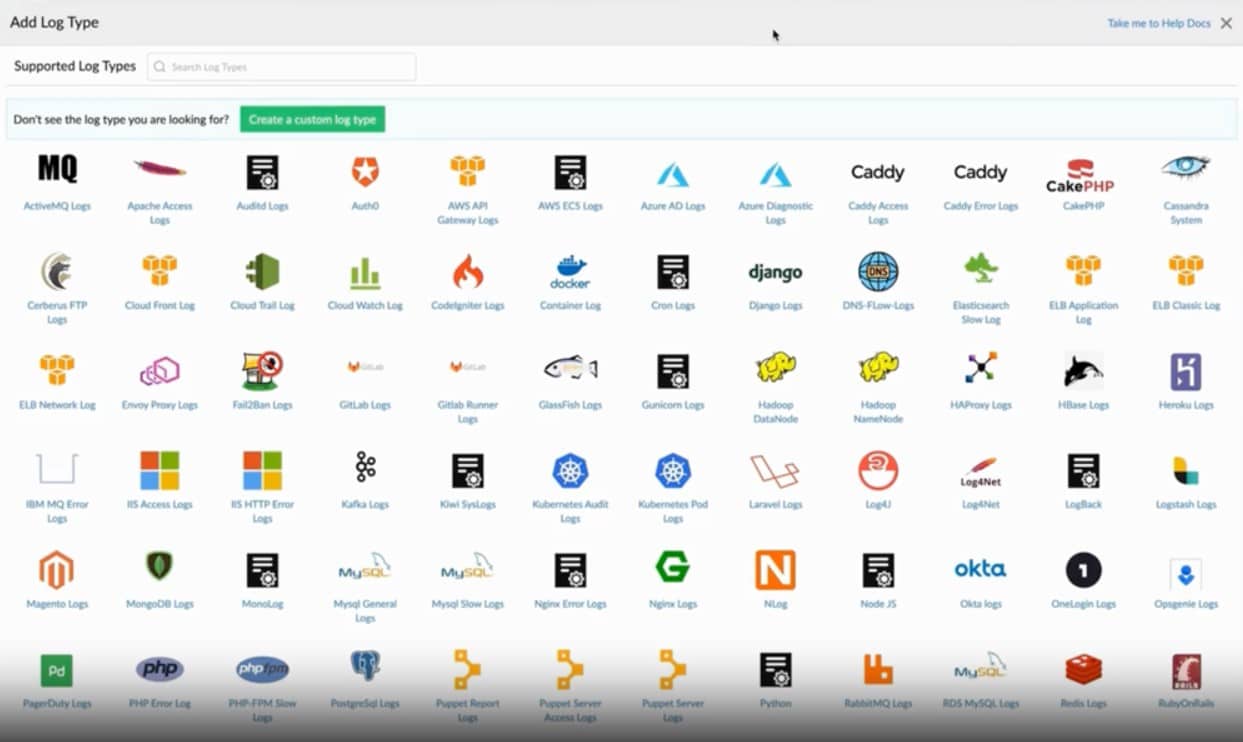The height and width of the screenshot is (742, 1243).
Task: Select the GlassFish Logs fish icon
Action: click(570, 368)
